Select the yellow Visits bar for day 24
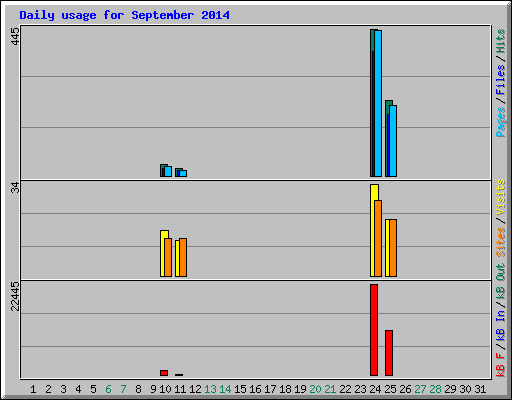Image resolution: width=512 pixels, height=400 pixels. [x=374, y=230]
